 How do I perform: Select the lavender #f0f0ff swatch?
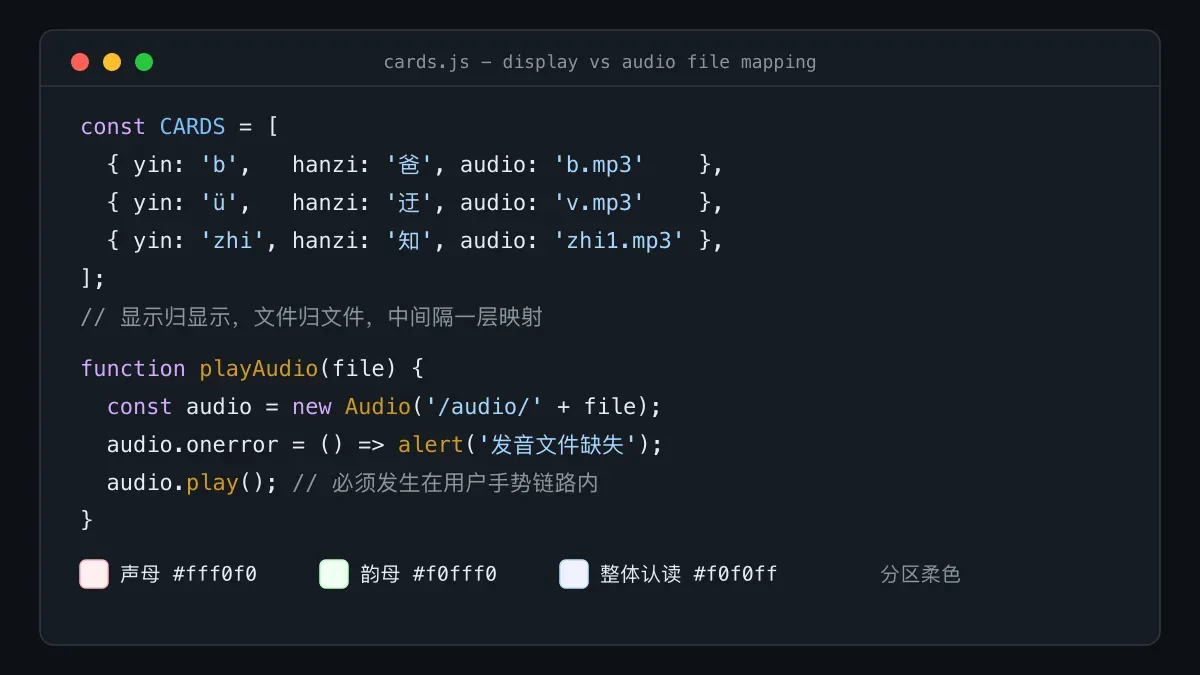[574, 574]
